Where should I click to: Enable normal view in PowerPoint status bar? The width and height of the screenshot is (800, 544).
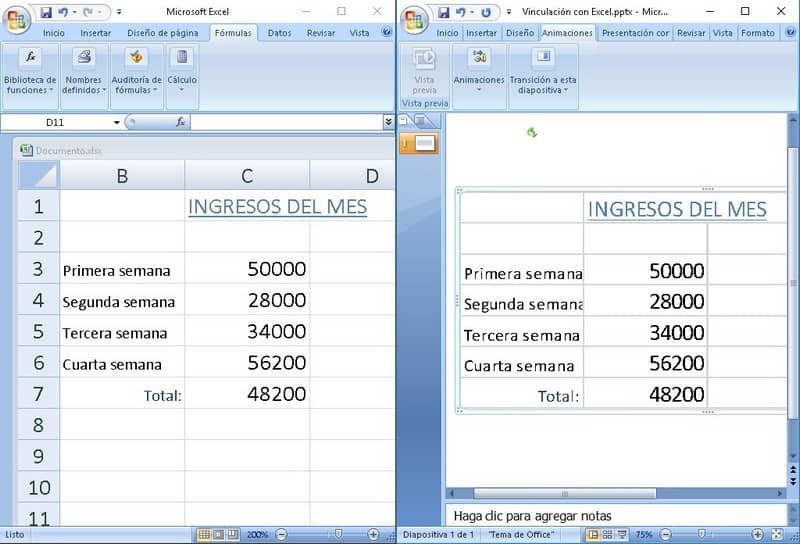(592, 534)
